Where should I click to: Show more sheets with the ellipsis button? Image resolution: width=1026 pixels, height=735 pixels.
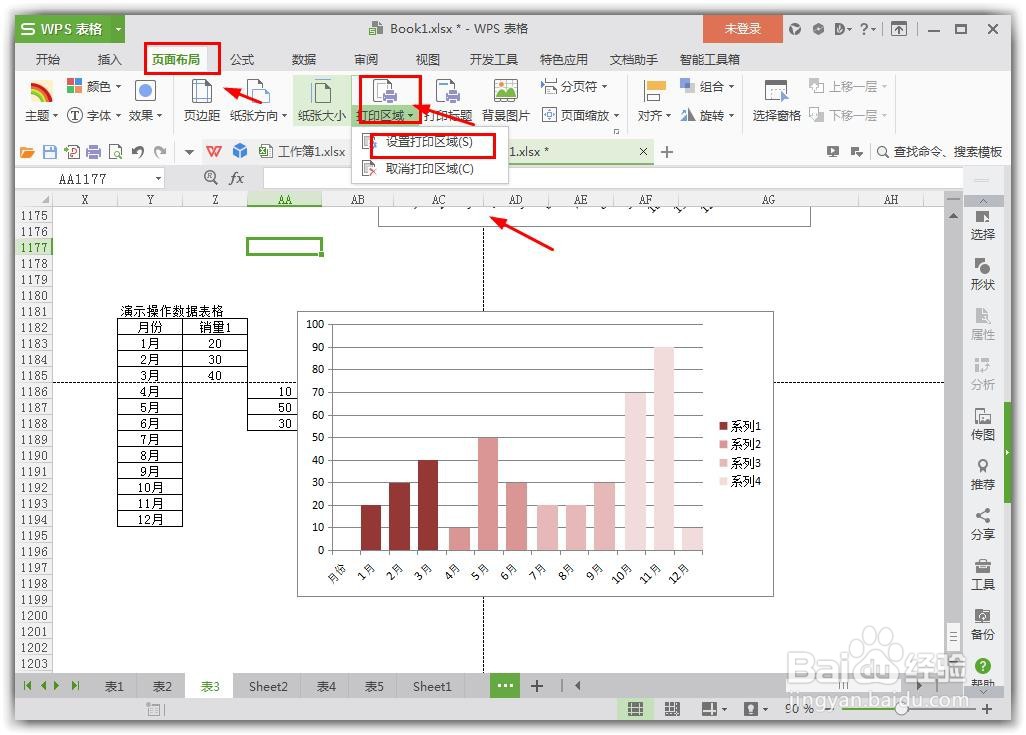click(x=505, y=686)
